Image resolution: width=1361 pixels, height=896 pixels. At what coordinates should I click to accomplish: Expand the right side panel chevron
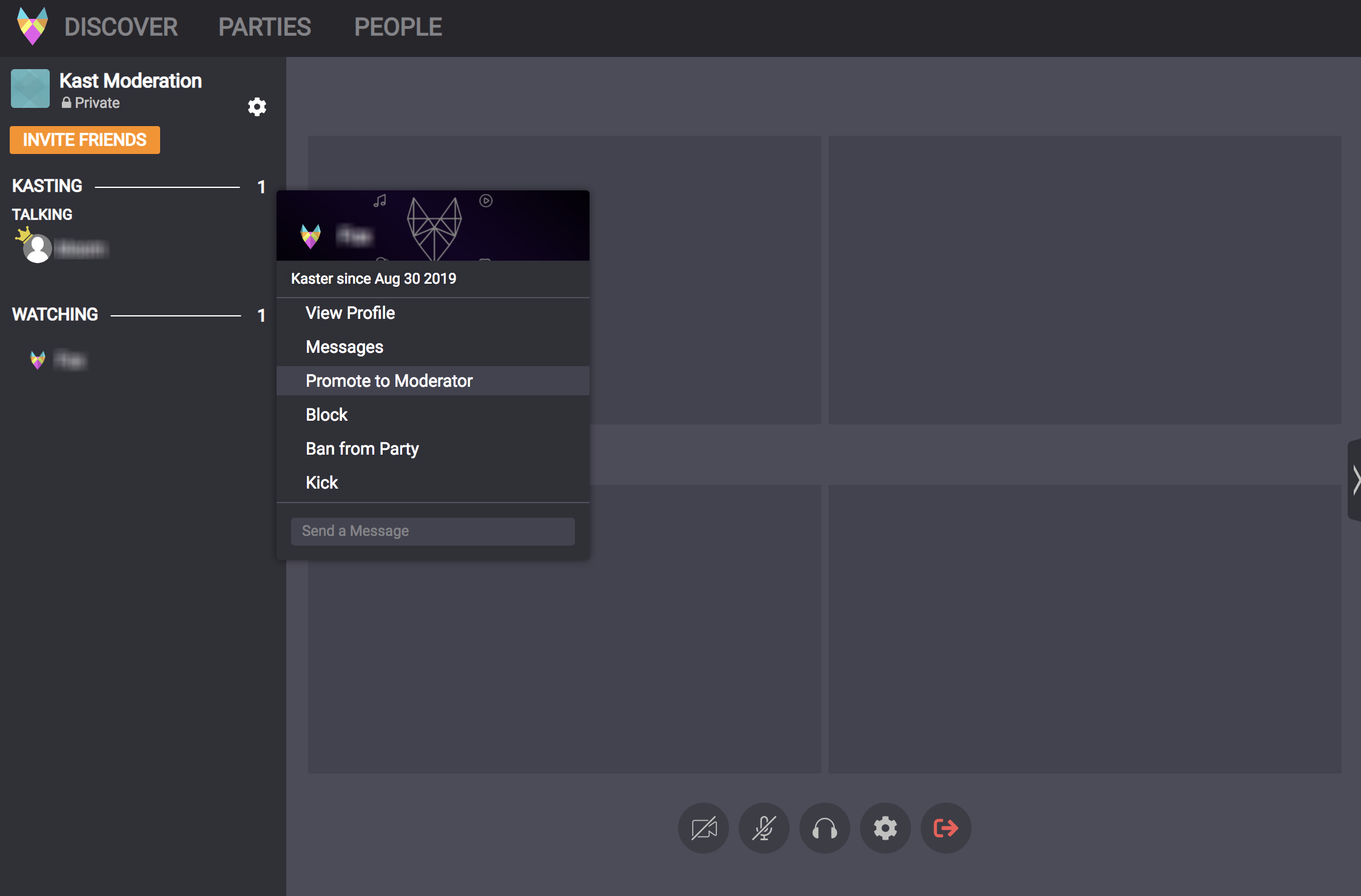click(1355, 480)
